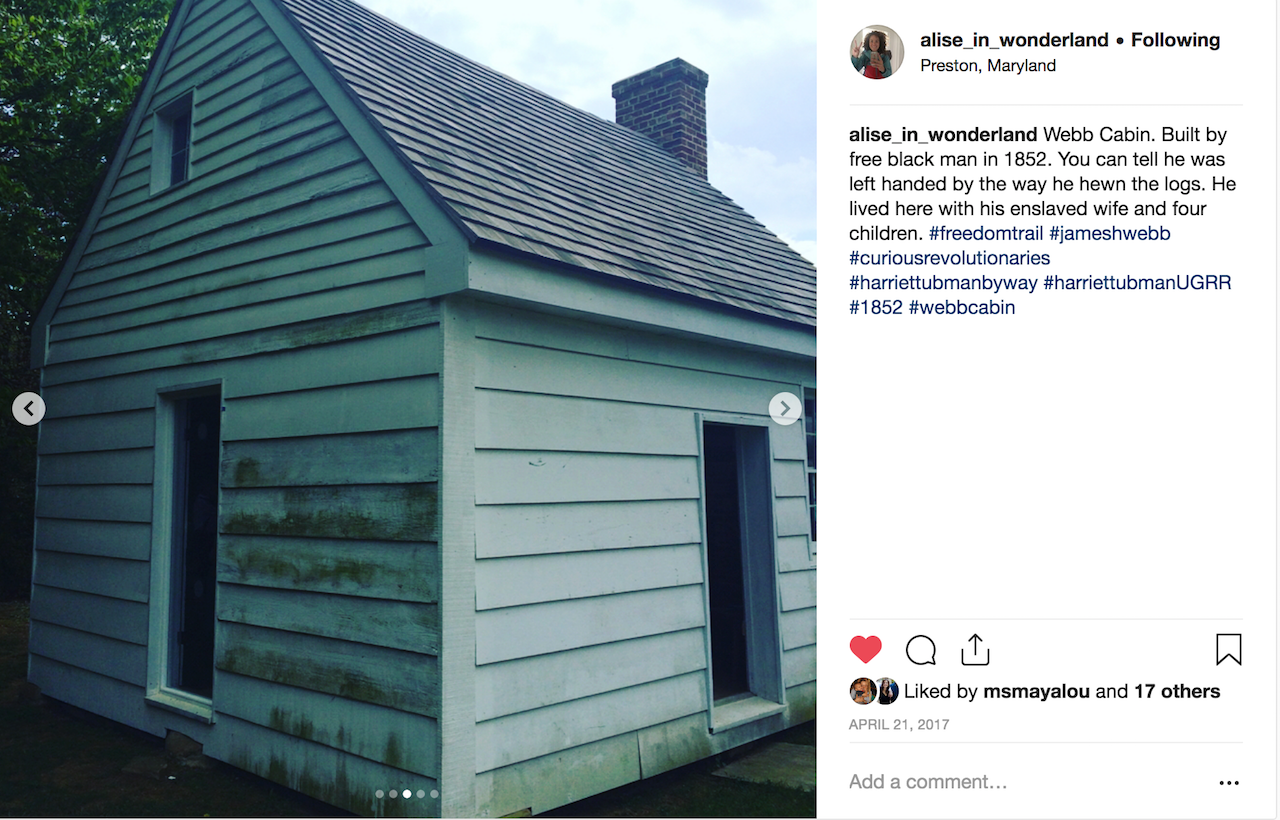Select first carousel dot indicator
The height and width of the screenshot is (820, 1280).
379,794
